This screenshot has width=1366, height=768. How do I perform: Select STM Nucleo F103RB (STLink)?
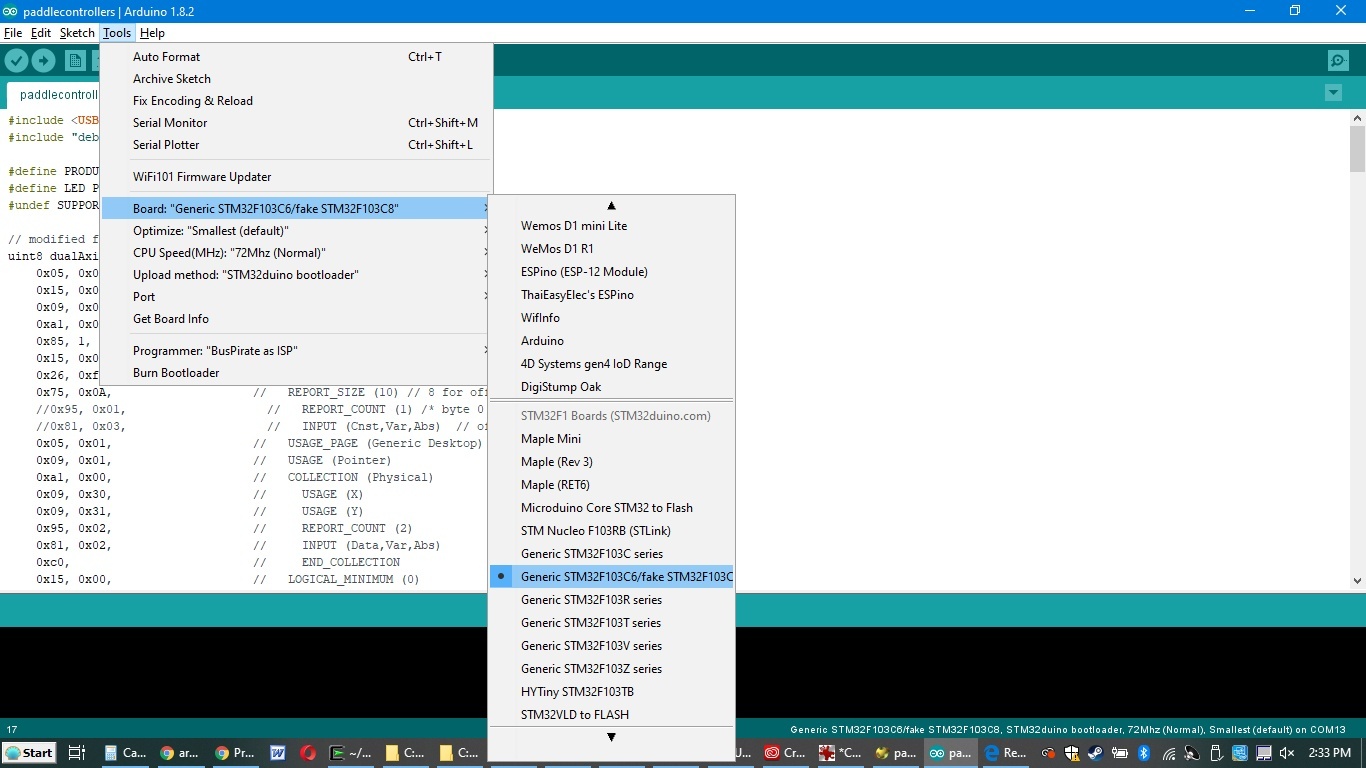coord(611,531)
